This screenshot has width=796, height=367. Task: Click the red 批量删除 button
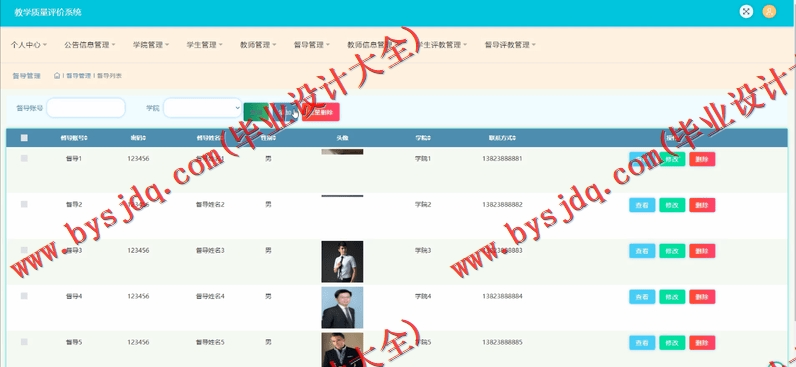click(321, 112)
